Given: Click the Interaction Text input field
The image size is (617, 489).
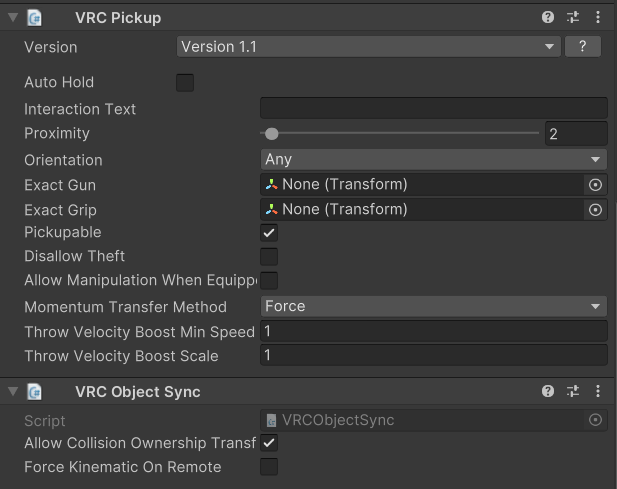Looking at the screenshot, I should pos(433,109).
